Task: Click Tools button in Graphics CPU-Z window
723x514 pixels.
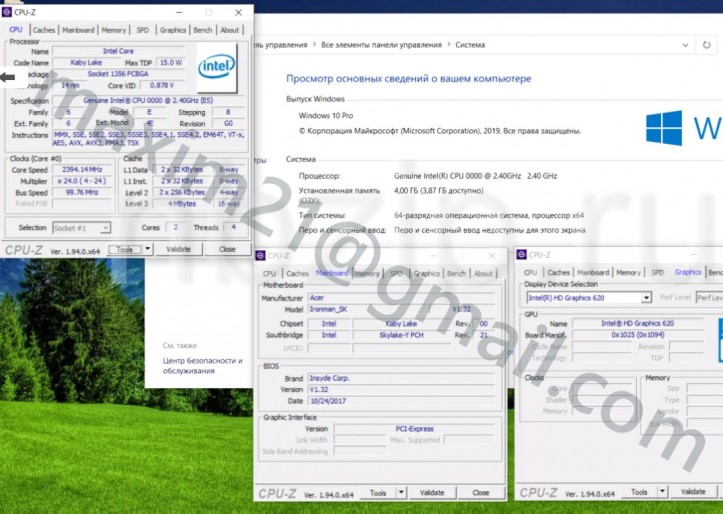Action: tap(639, 491)
